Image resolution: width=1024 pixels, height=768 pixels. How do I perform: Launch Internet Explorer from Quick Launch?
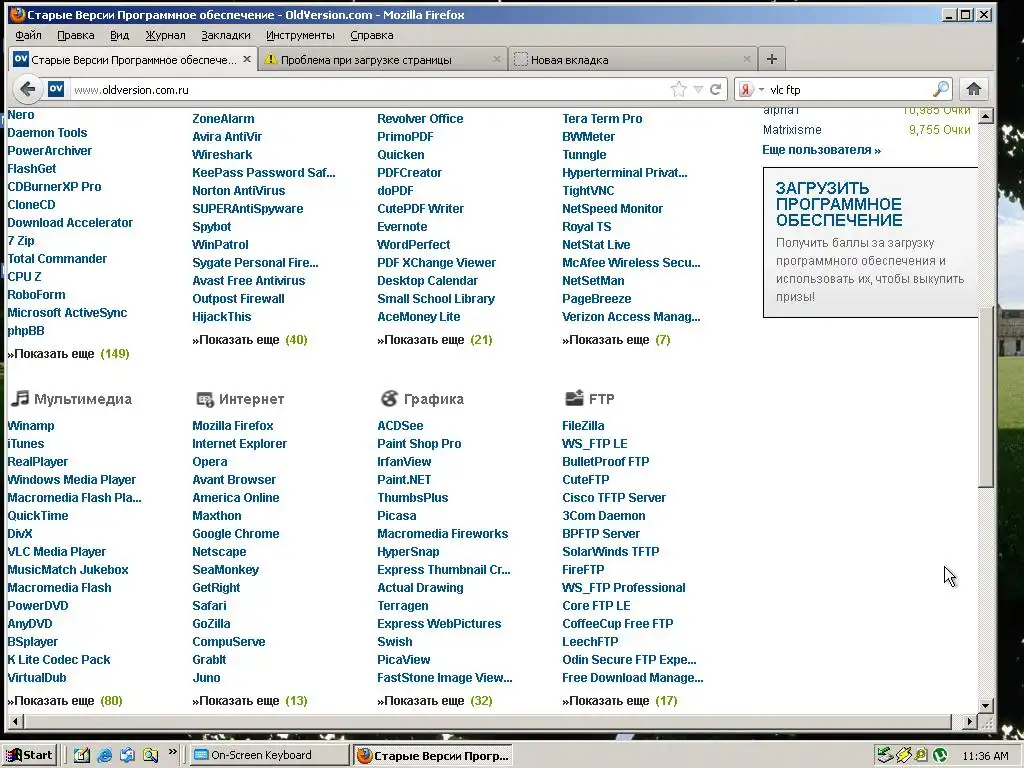point(104,756)
